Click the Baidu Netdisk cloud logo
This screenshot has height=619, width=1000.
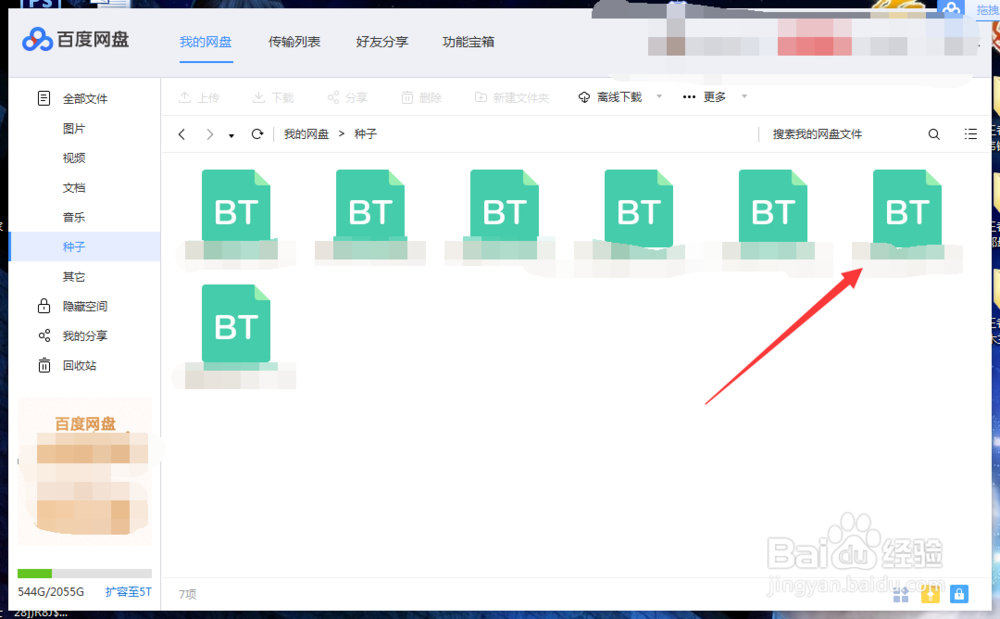[37, 40]
